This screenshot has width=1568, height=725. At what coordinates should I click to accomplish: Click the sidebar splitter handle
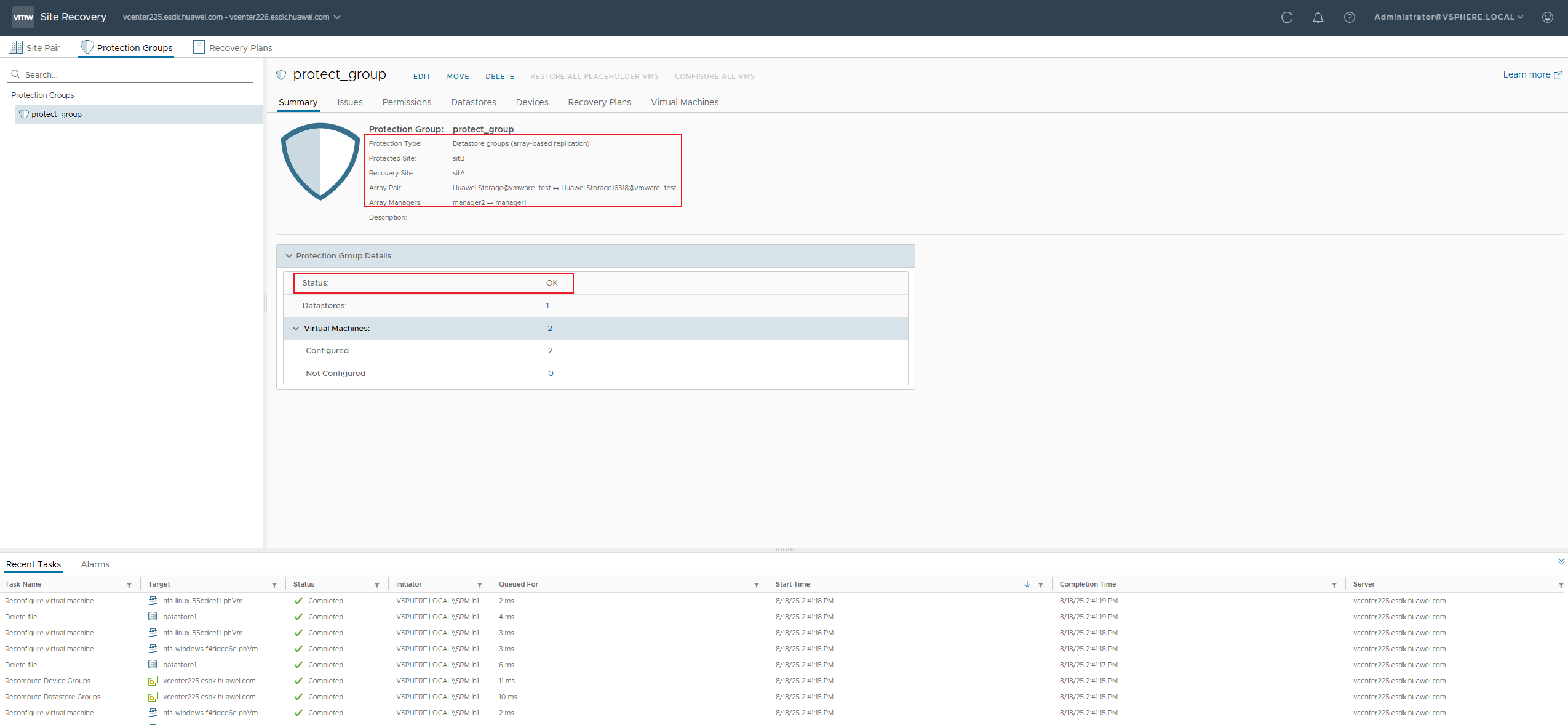265,302
